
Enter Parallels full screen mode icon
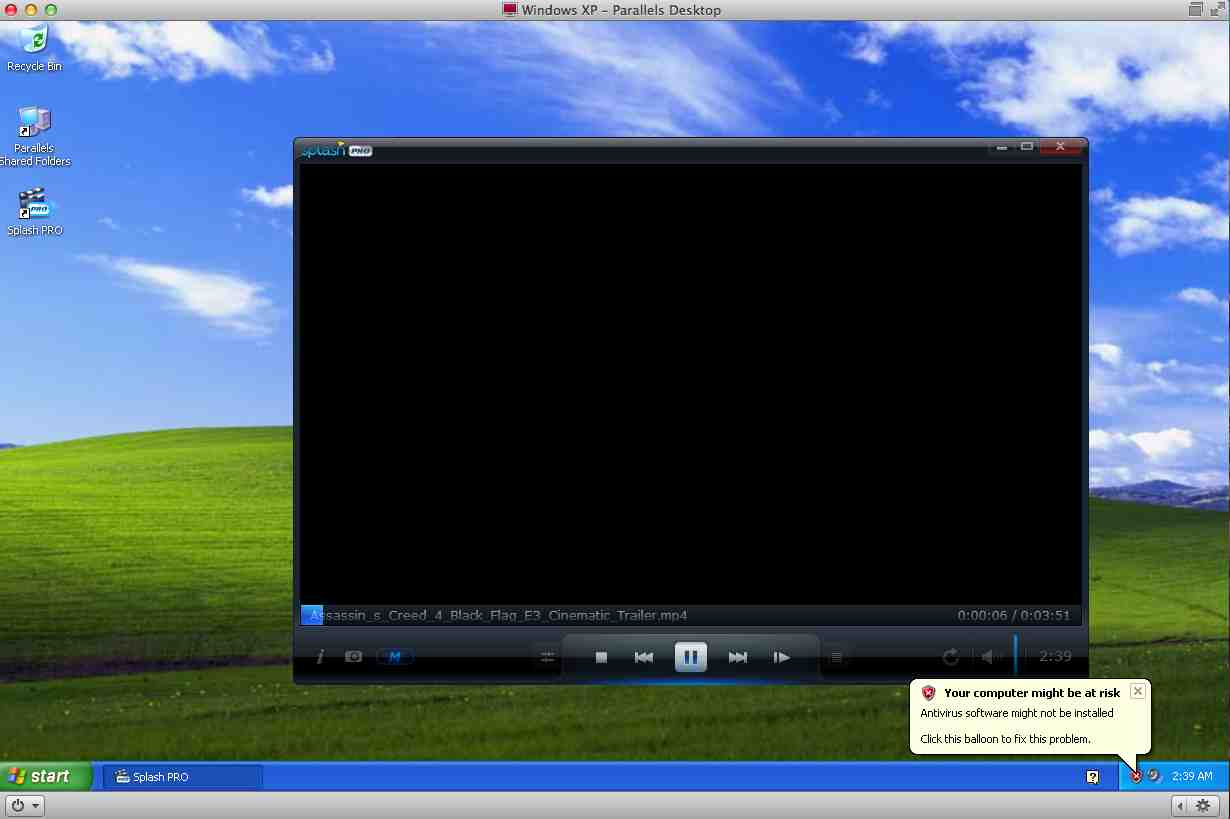tap(1217, 10)
